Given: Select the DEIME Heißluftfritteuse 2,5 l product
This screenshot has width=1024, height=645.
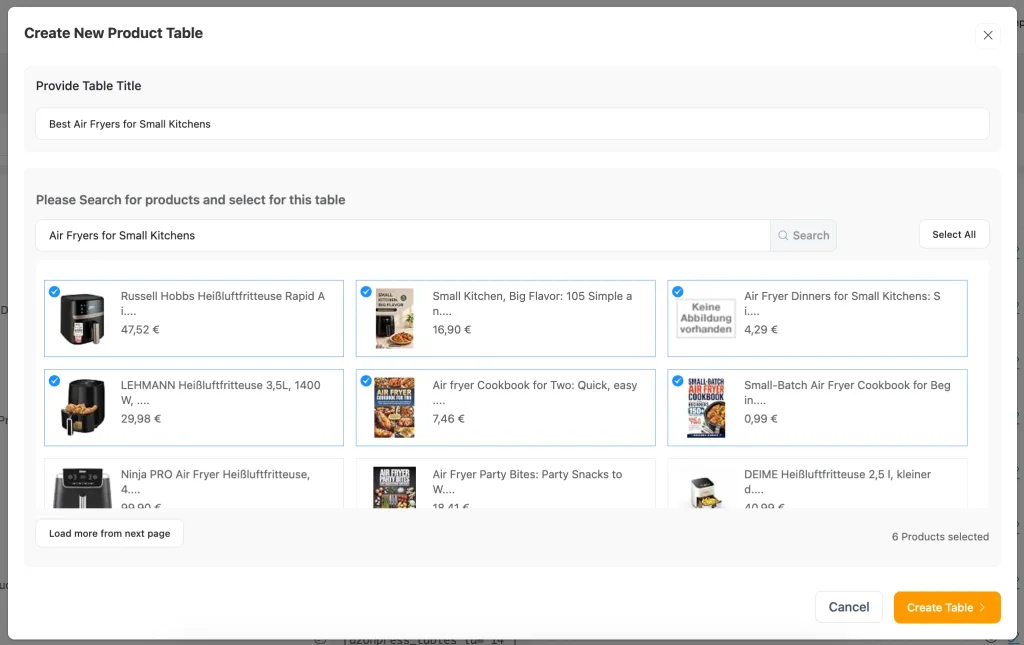Looking at the screenshot, I should [817, 484].
